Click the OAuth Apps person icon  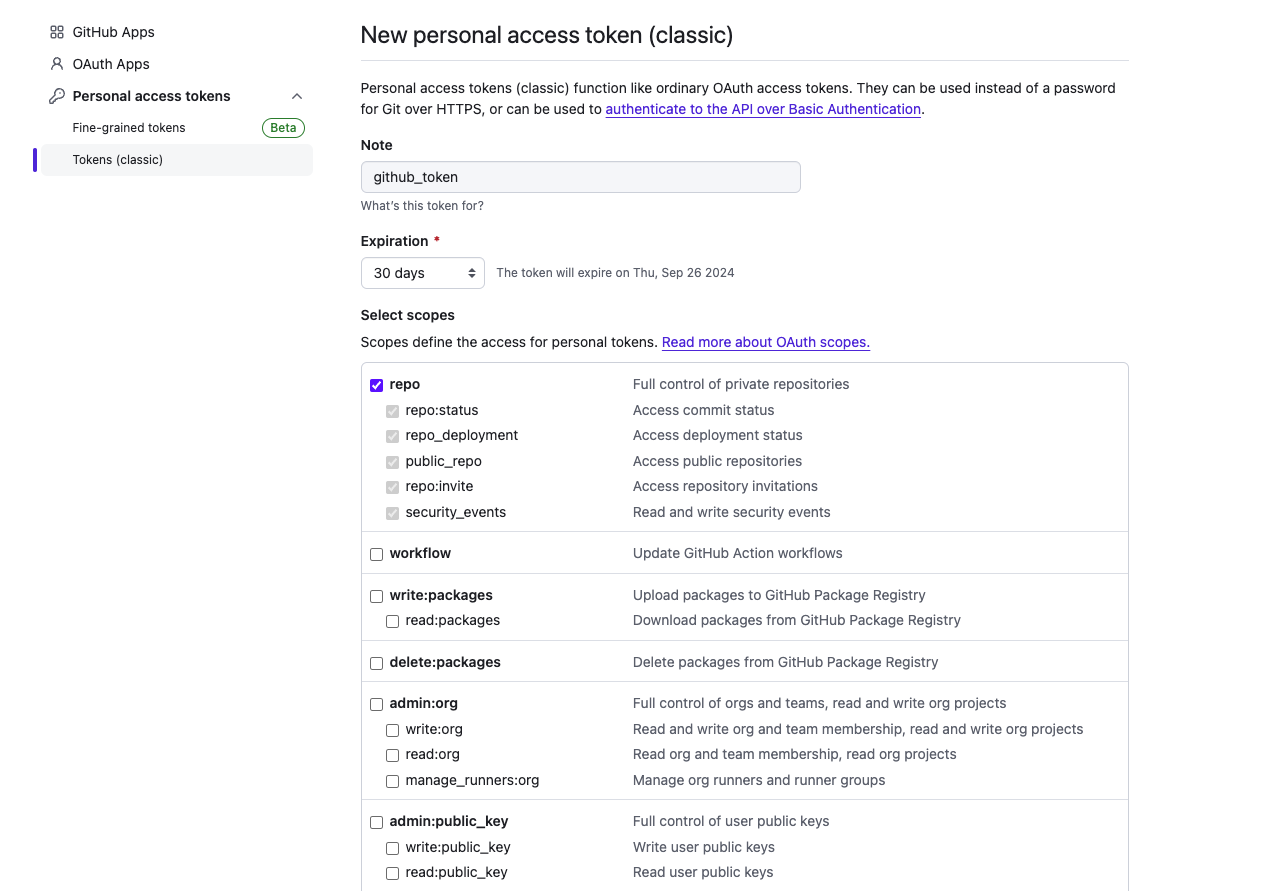tap(57, 64)
